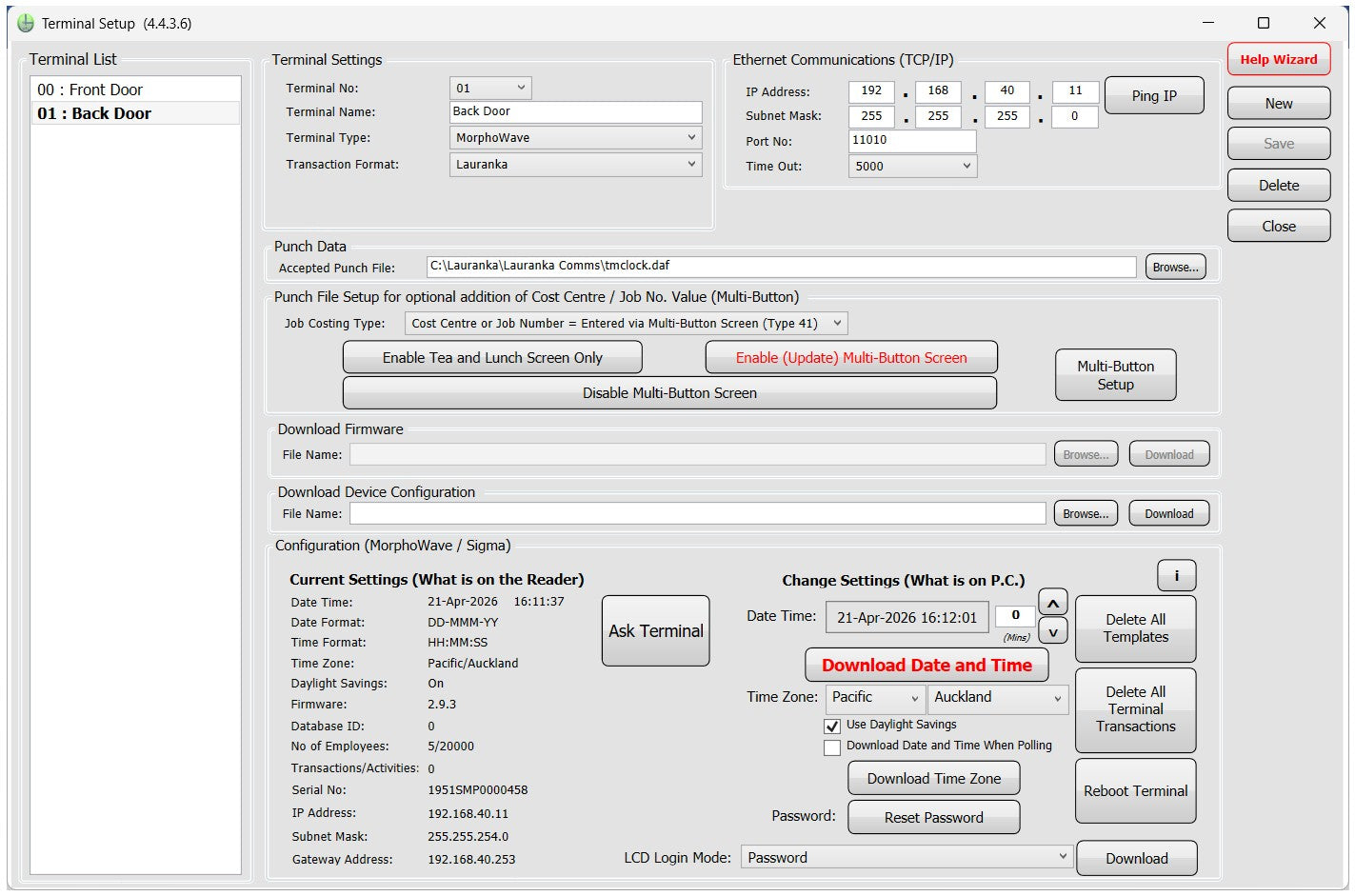
Task: Click IP Address third octet field 40
Action: tap(1006, 91)
